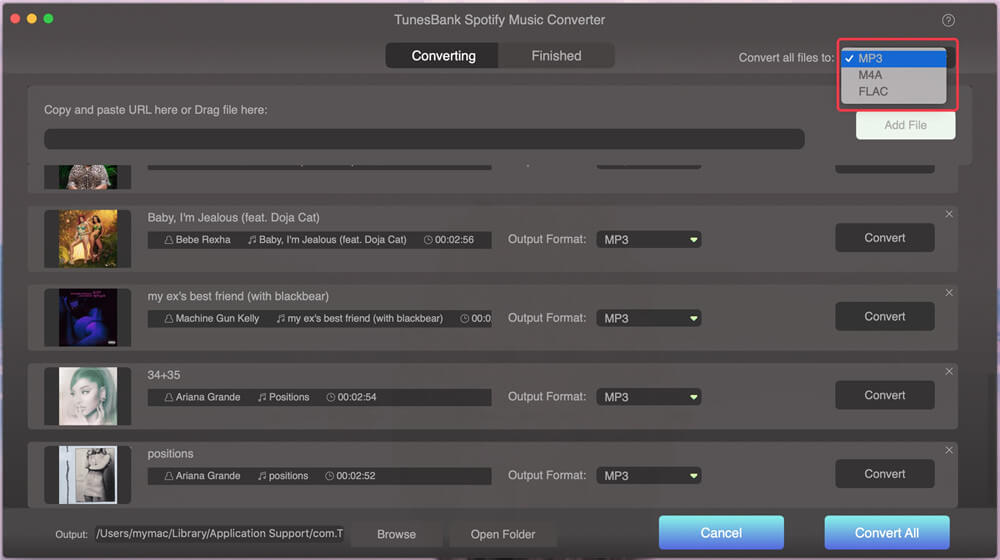The image size is (1000, 560).
Task: Click the URL paste input field
Action: pos(424,139)
